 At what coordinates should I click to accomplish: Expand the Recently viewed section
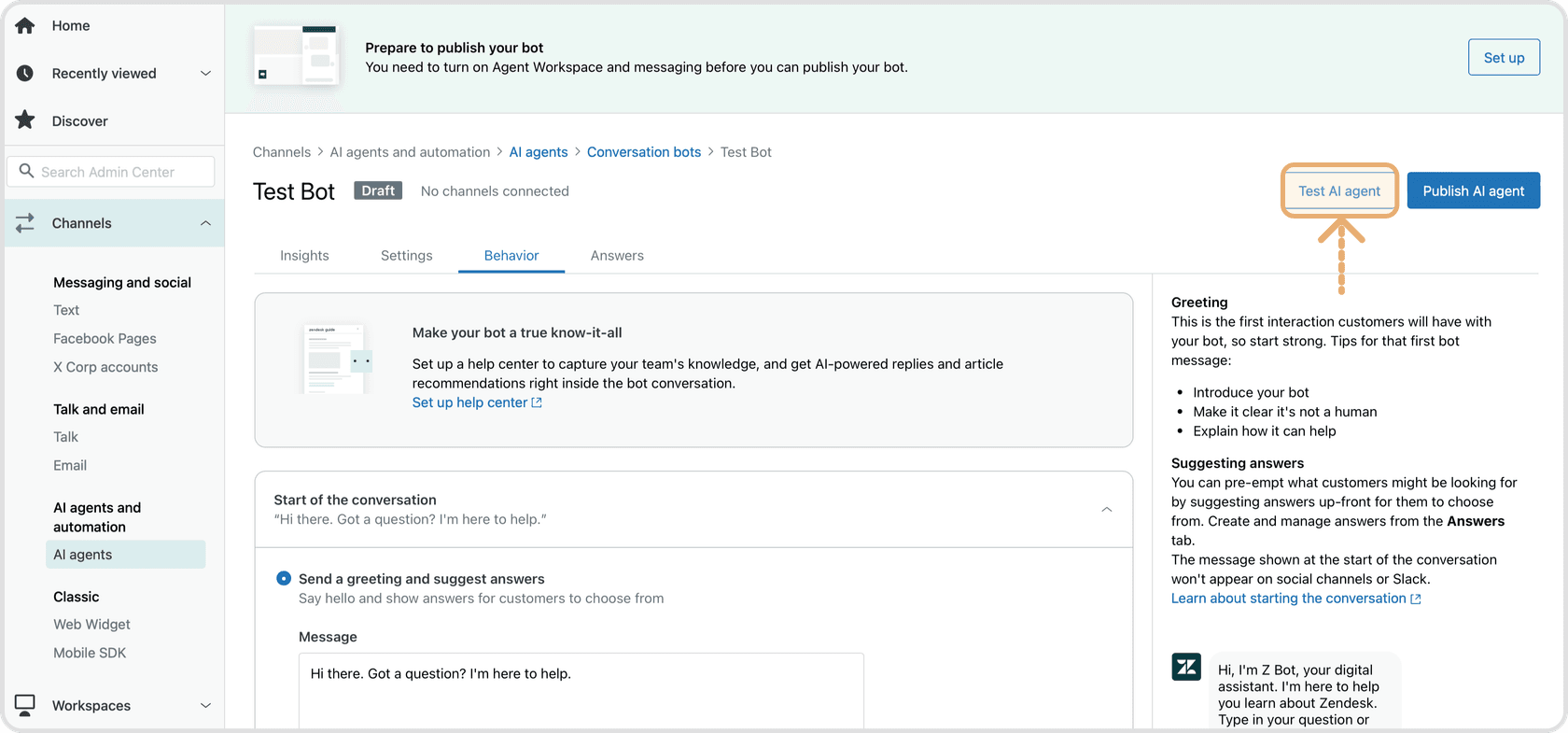205,74
